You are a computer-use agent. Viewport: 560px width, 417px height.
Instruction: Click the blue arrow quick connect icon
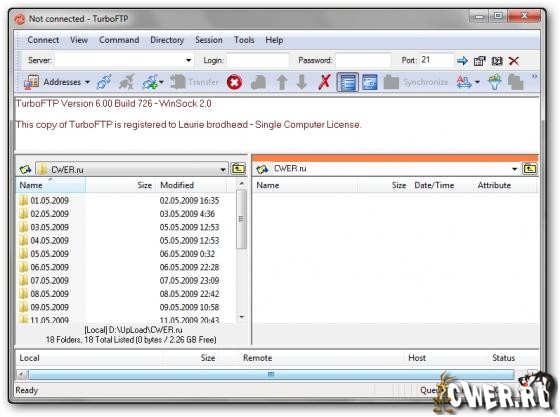462,61
